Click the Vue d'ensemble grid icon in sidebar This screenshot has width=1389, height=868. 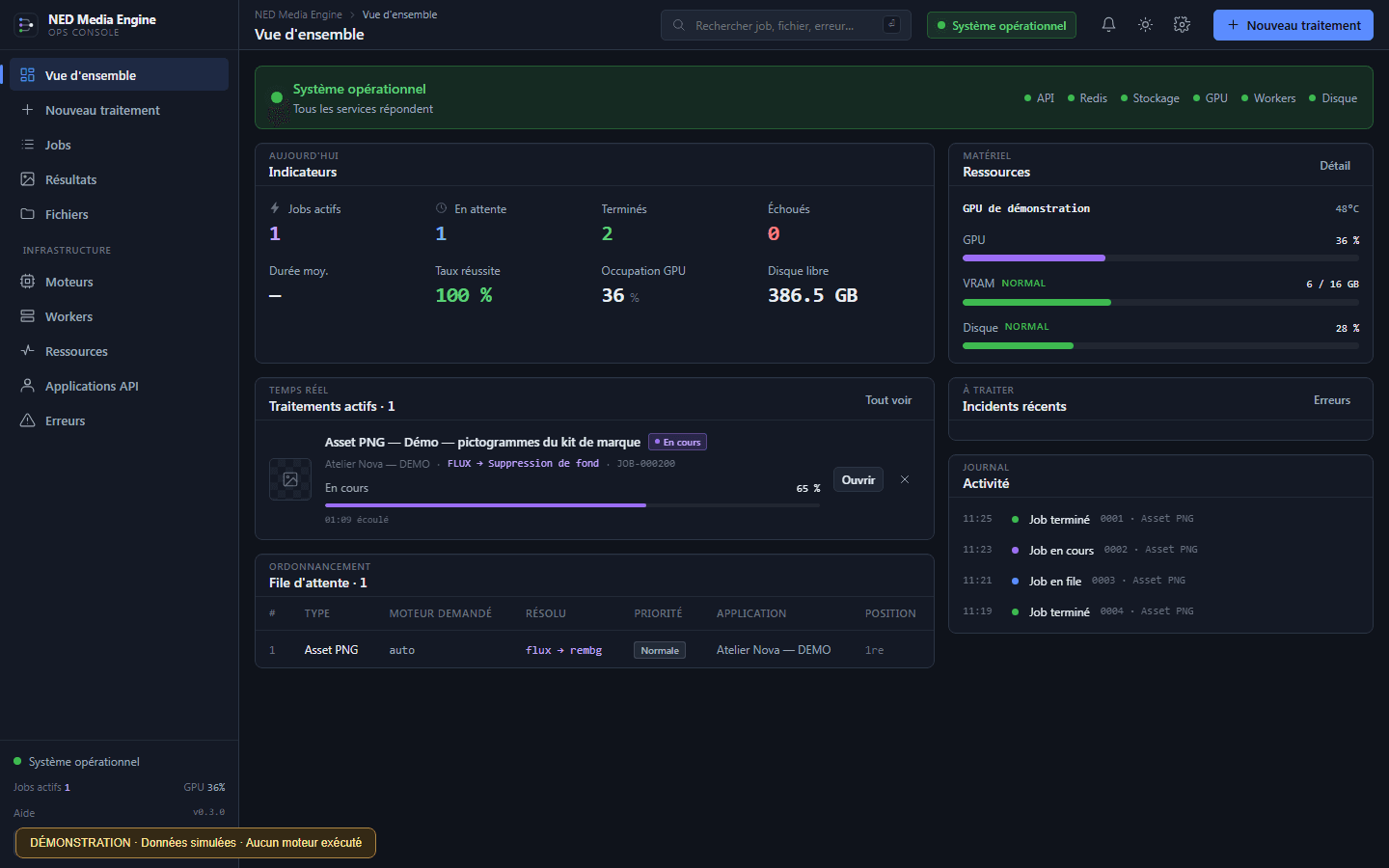[28, 75]
